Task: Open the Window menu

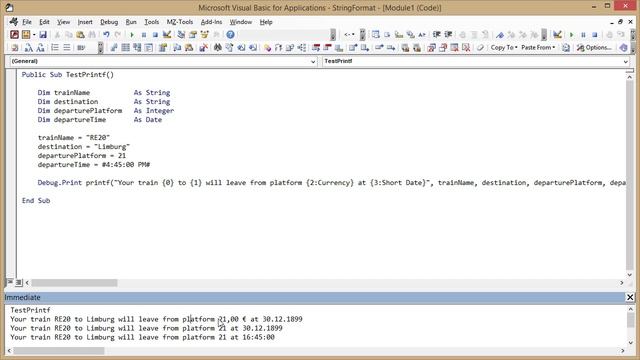Action: [240, 22]
